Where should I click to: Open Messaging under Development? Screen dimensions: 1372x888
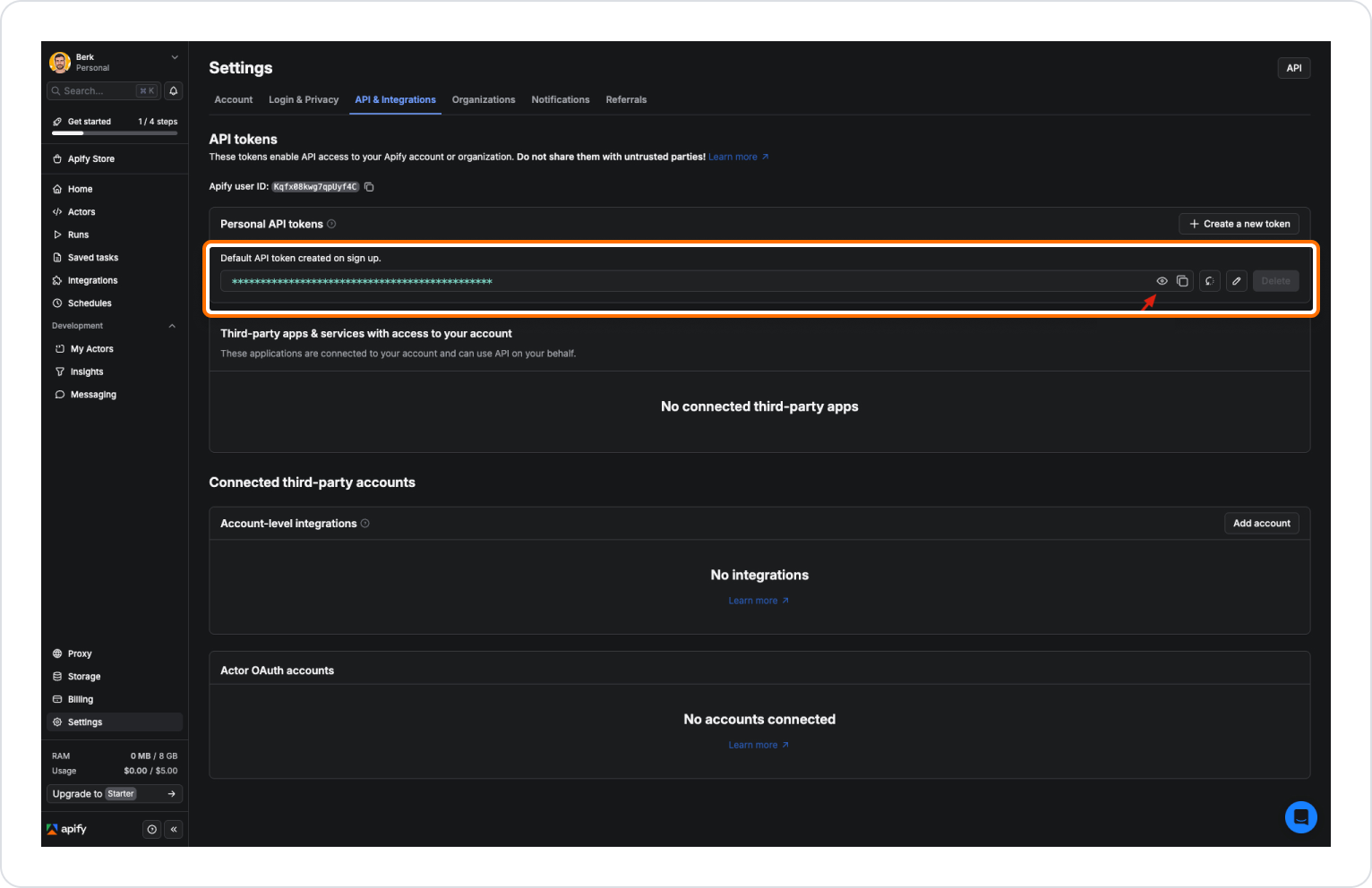115,395
